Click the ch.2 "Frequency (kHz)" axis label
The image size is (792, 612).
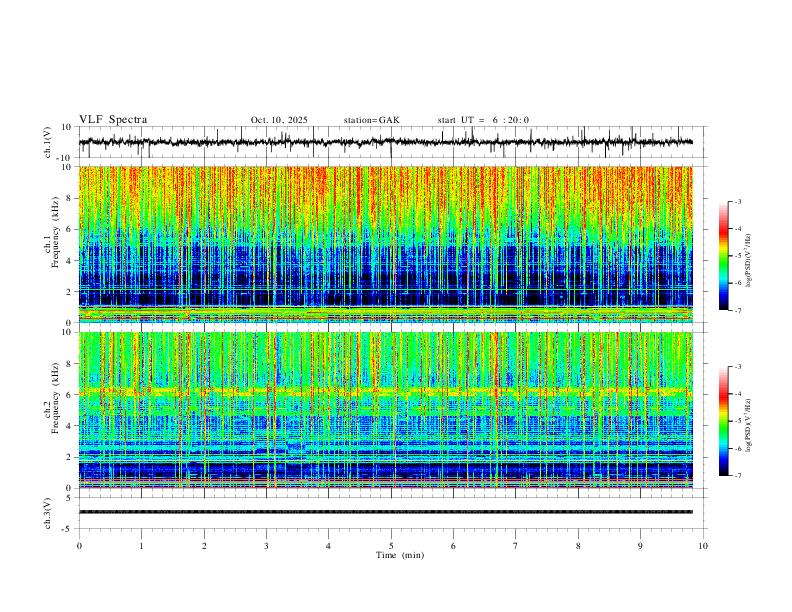tap(55, 398)
